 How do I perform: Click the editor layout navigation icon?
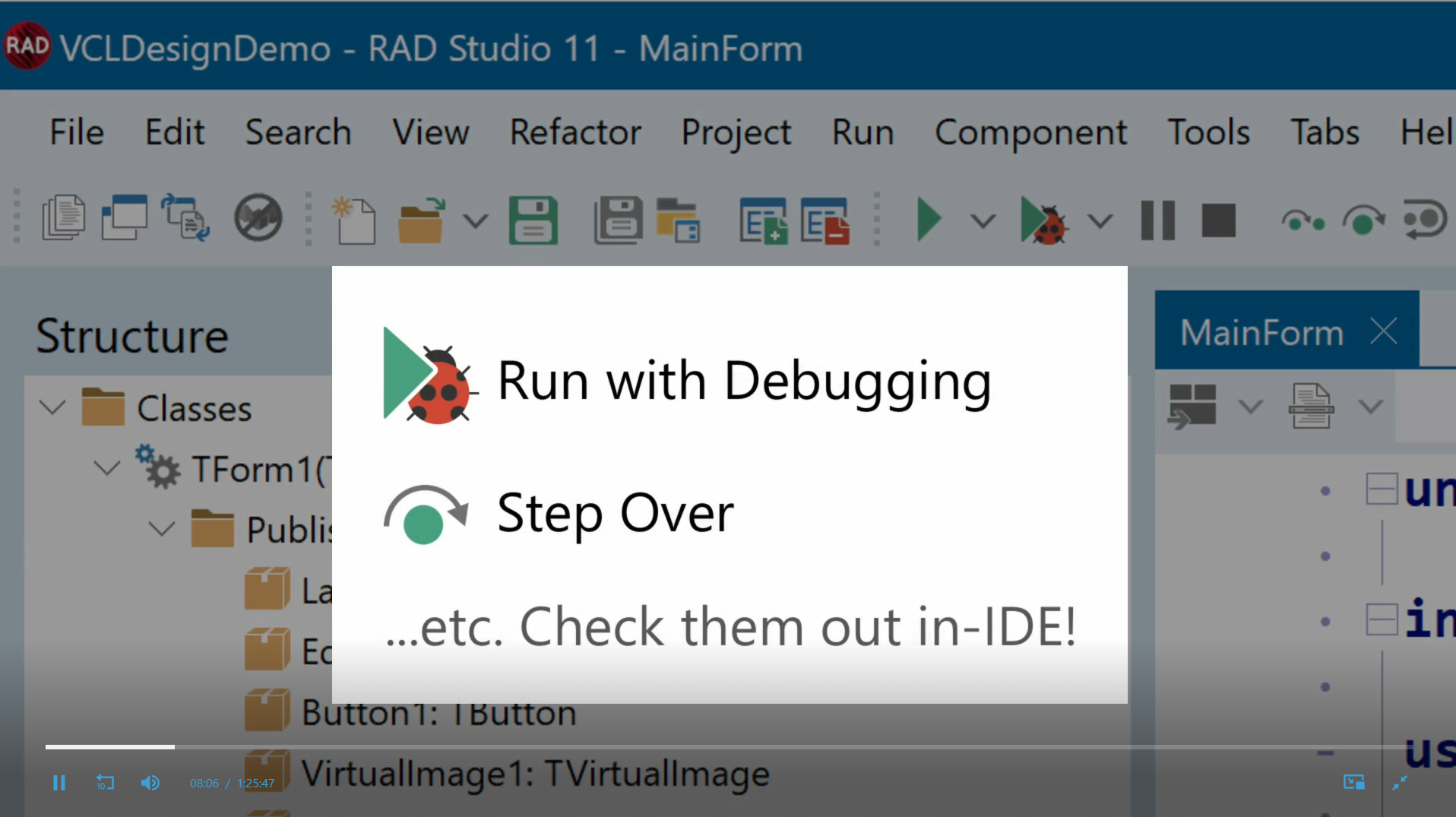coord(1192,406)
